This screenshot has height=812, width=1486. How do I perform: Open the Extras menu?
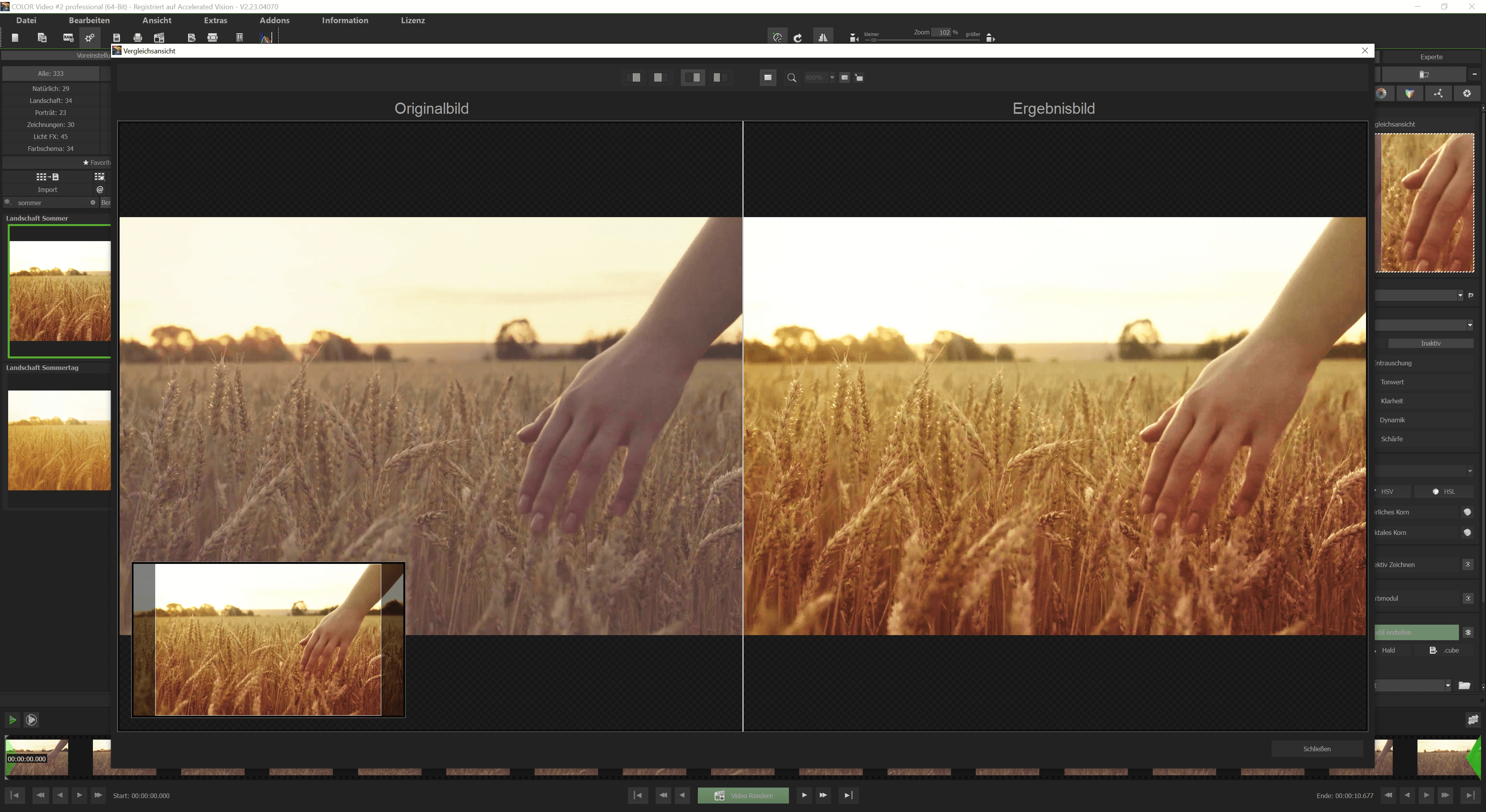(215, 20)
